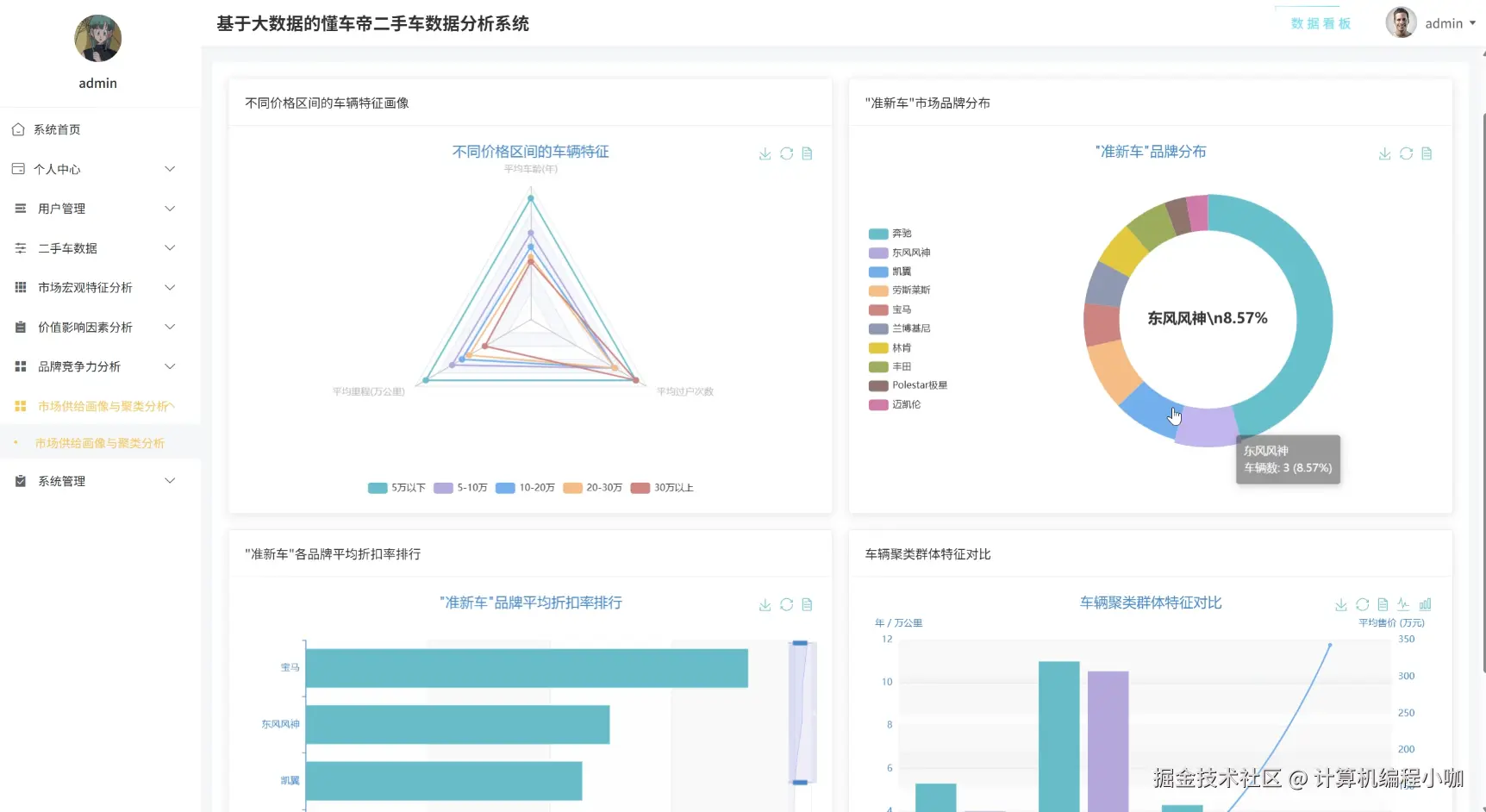Select the 市场供给画像与聚类分析 submenu entry
Screen dimensions: 1486x812
[x=100, y=443]
